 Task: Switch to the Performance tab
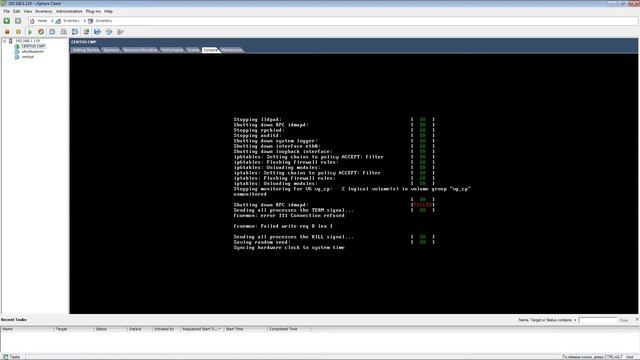172,50
